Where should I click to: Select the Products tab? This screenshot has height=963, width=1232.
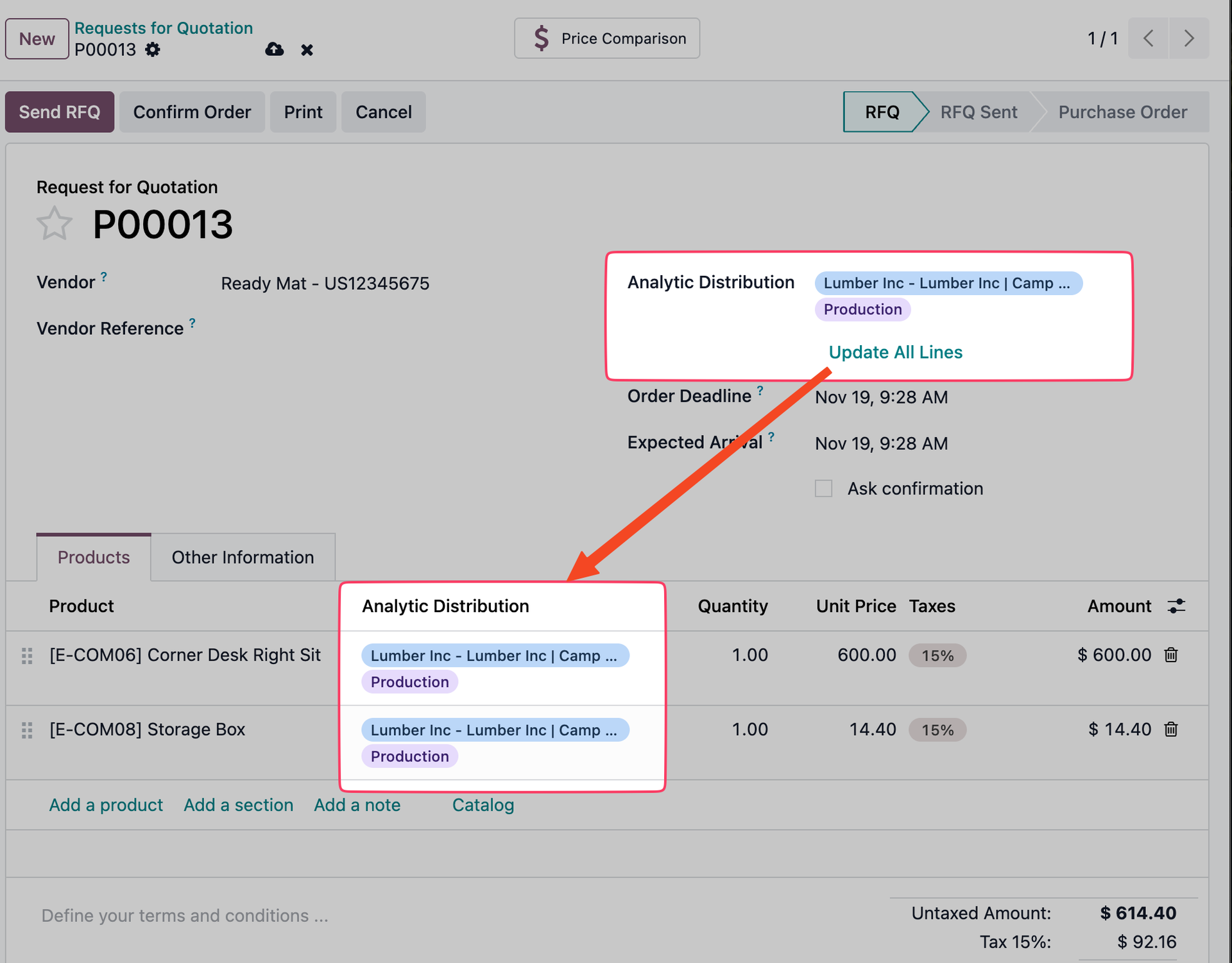click(x=93, y=557)
